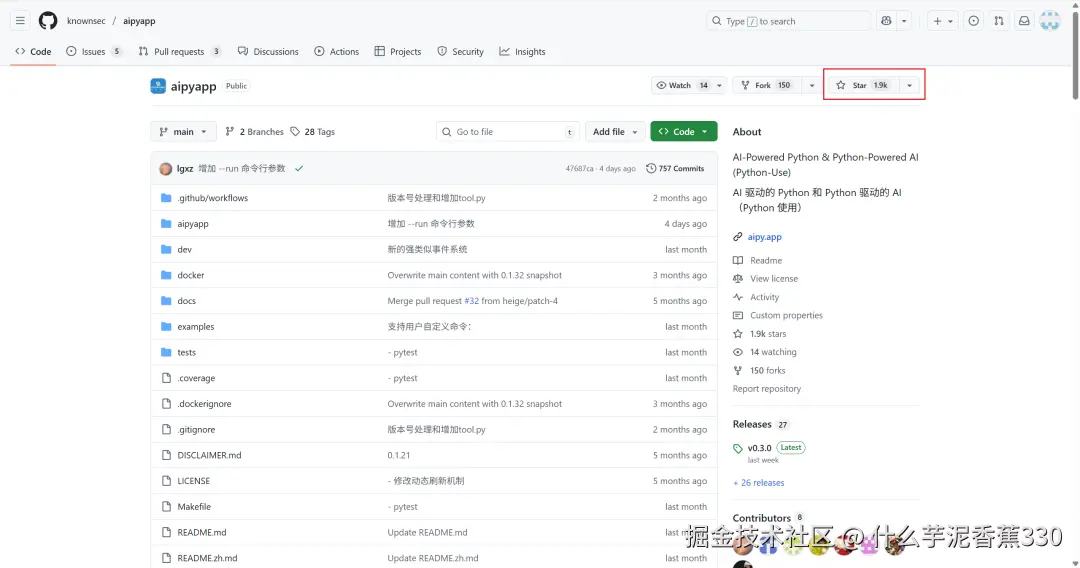Click the Activity pulse icon
The height and width of the screenshot is (568, 1080).
[738, 297]
